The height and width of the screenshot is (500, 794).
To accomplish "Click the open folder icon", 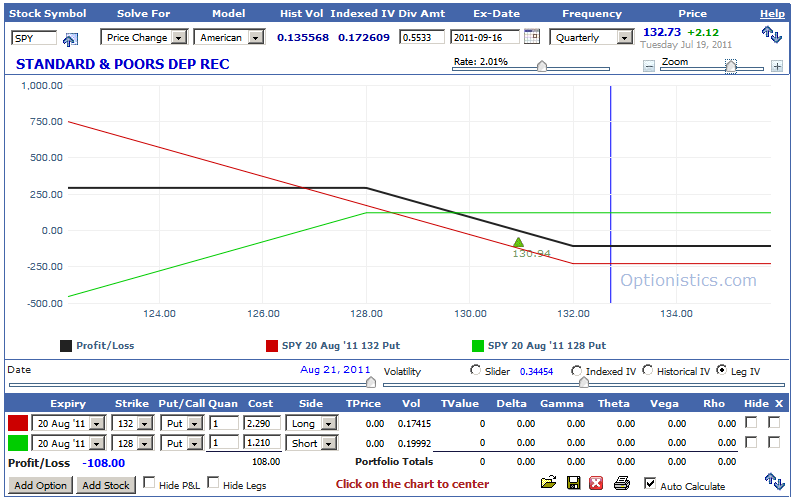I will (x=548, y=482).
